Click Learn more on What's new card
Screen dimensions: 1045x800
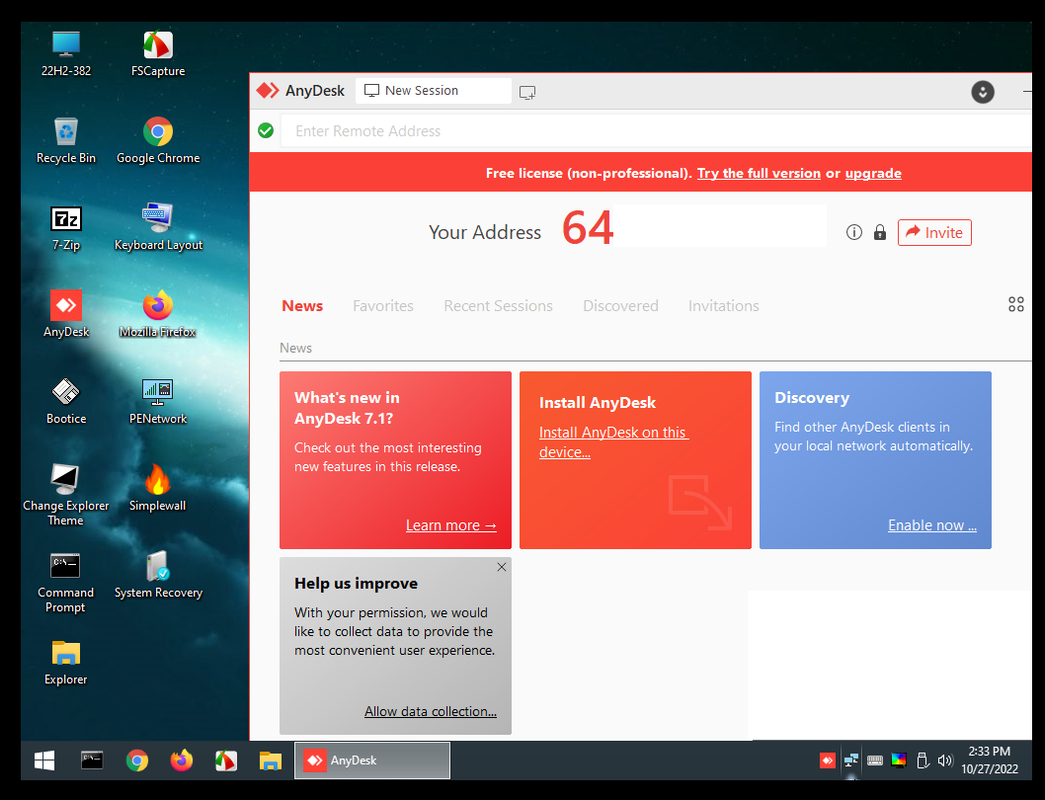point(451,525)
